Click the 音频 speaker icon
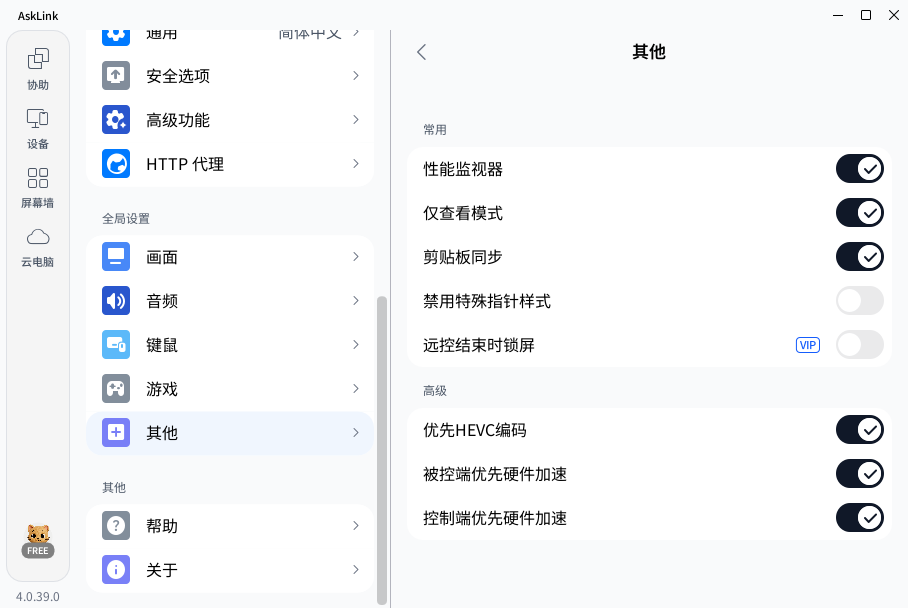 [116, 301]
